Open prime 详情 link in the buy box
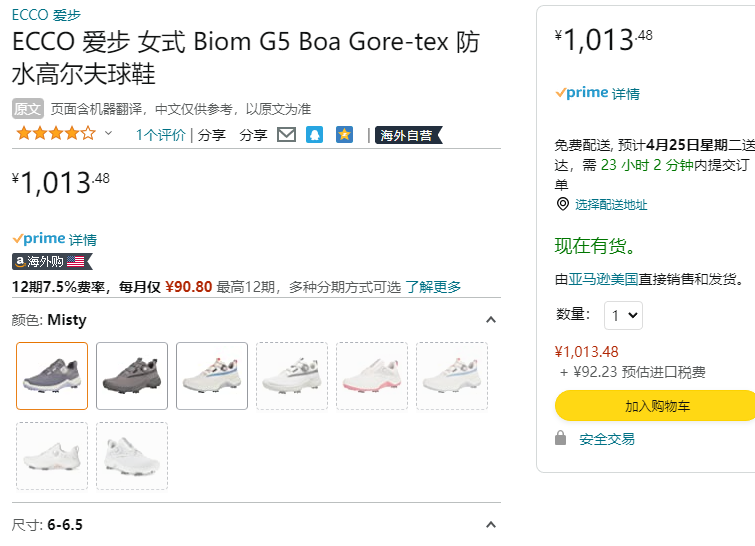This screenshot has height=546, width=755. pos(625,93)
